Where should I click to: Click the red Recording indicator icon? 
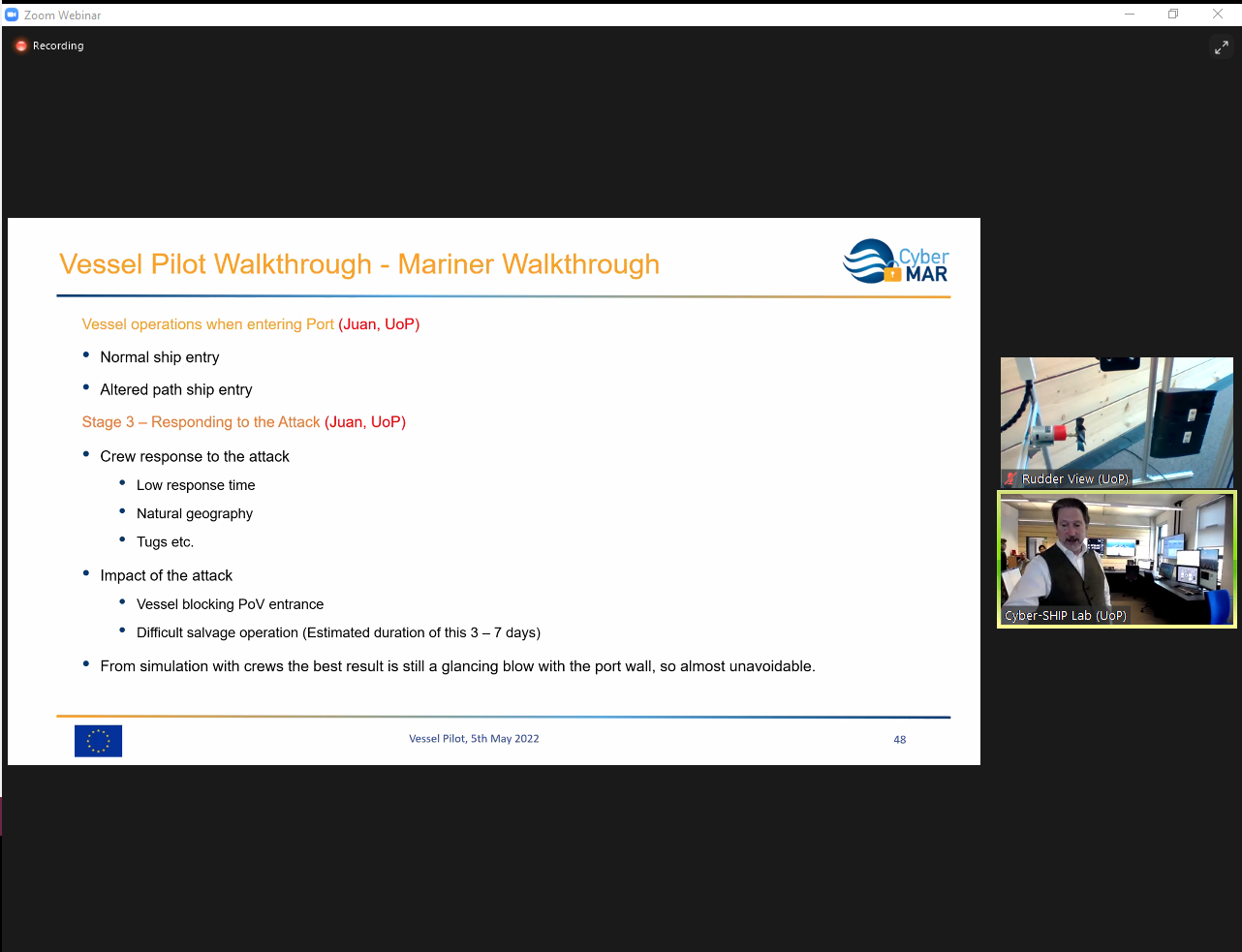click(21, 46)
